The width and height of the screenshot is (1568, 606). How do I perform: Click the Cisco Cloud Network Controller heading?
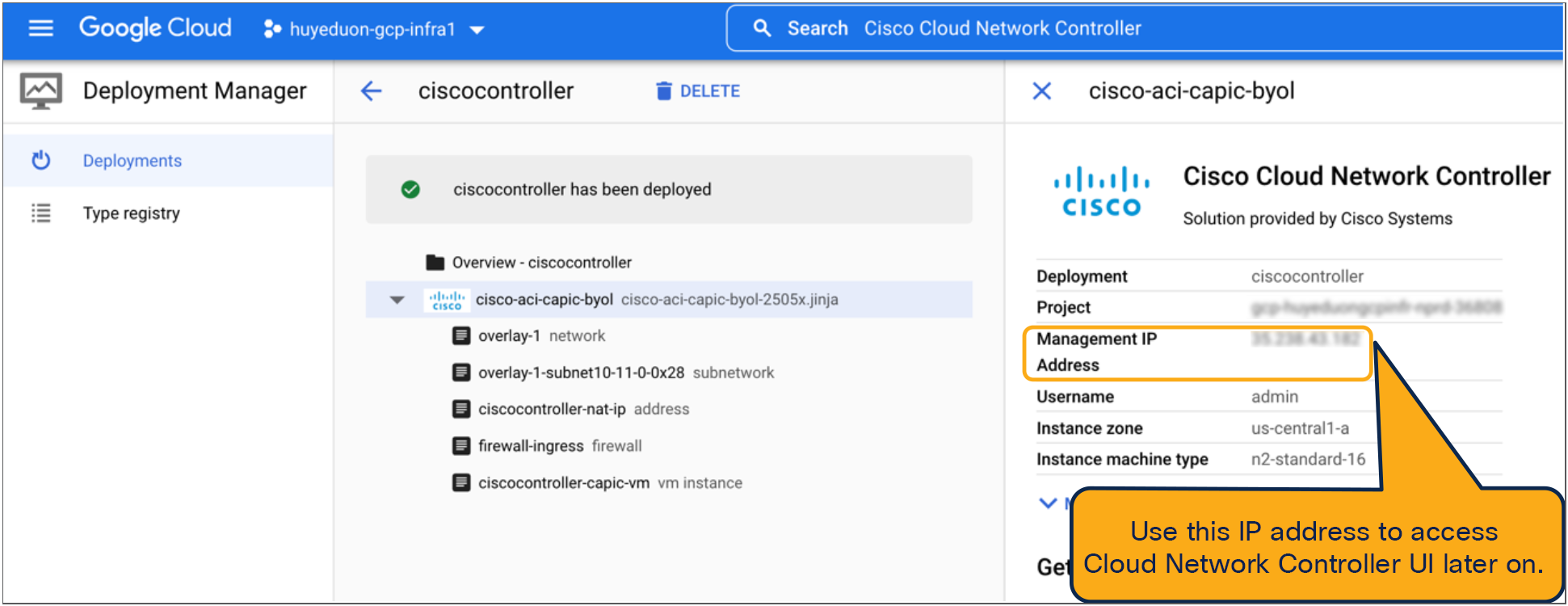1367,176
